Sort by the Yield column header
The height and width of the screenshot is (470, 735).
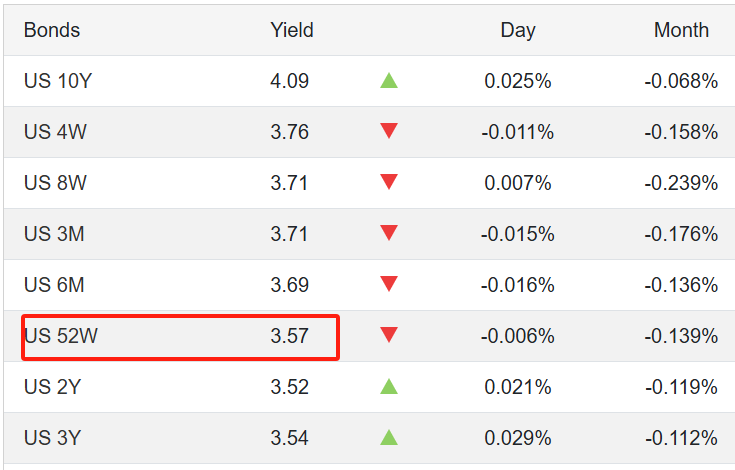292,30
